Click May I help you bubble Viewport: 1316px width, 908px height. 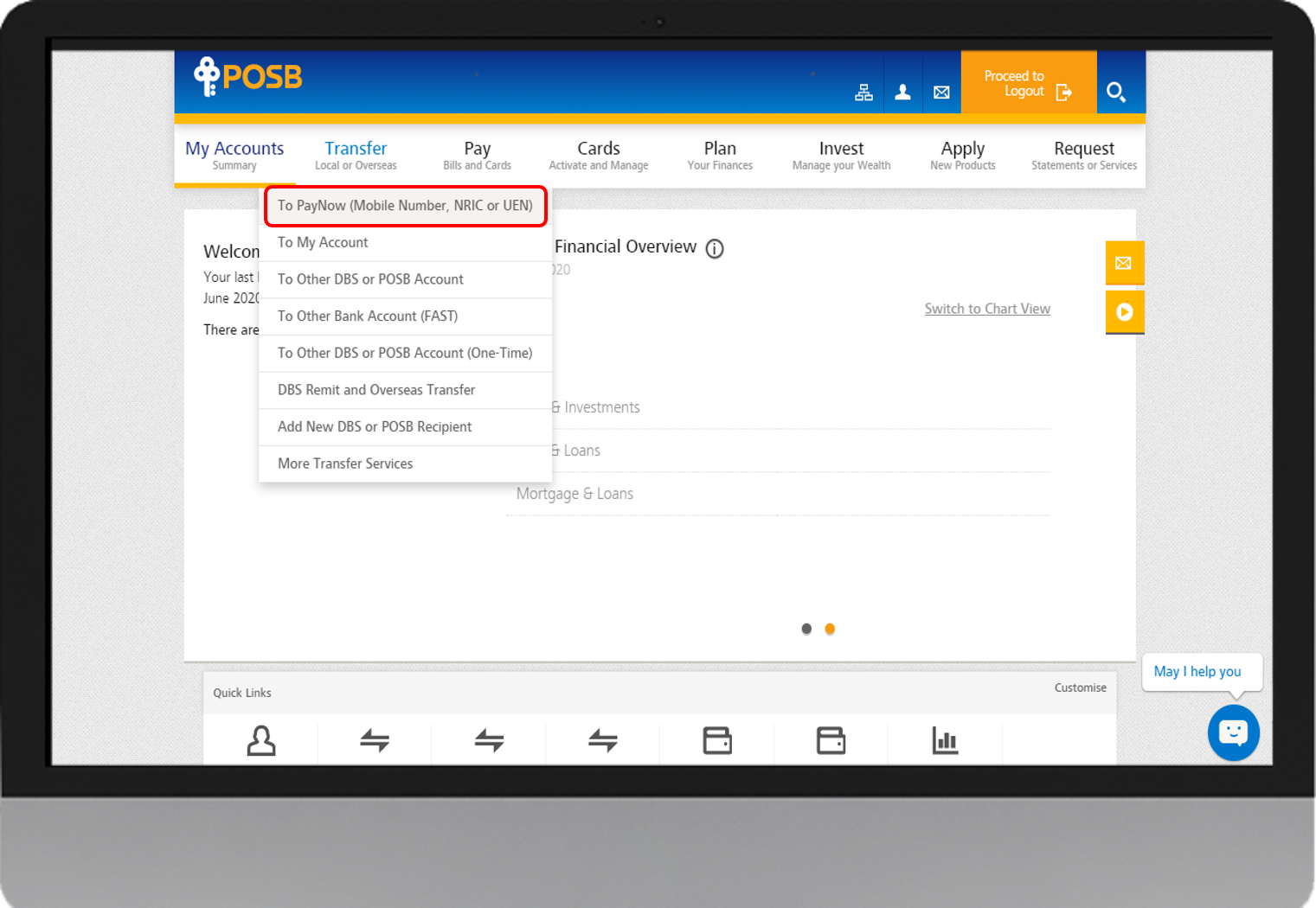1202,672
